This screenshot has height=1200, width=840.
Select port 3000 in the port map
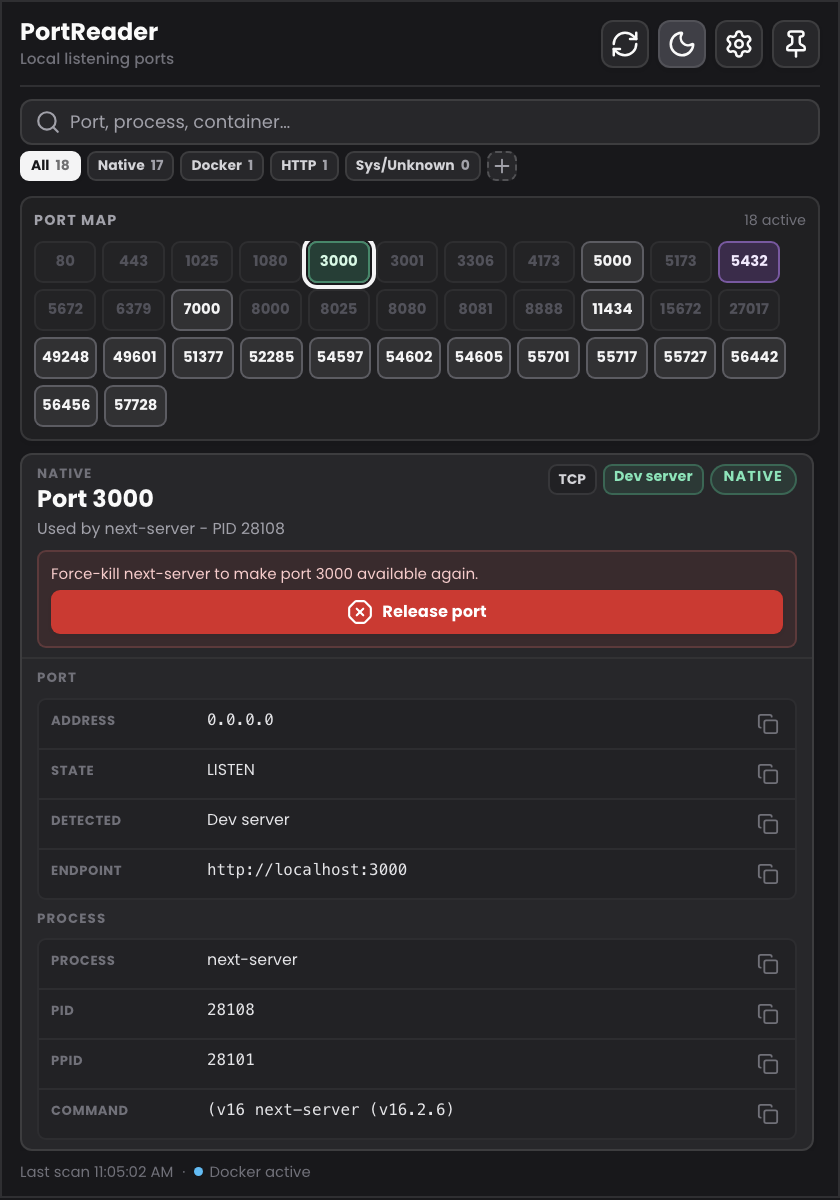coord(339,261)
